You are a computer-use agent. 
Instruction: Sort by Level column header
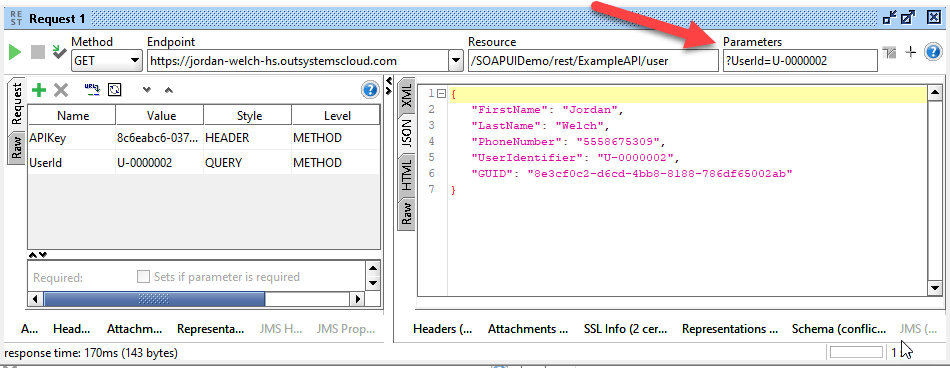tap(336, 116)
